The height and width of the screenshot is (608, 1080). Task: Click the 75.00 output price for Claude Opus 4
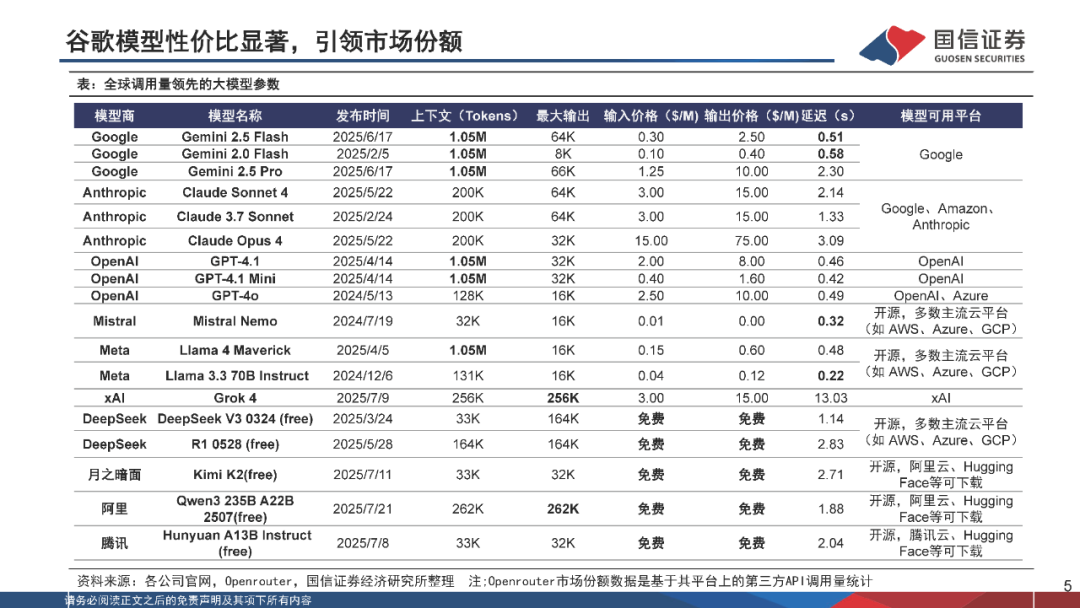[751, 241]
